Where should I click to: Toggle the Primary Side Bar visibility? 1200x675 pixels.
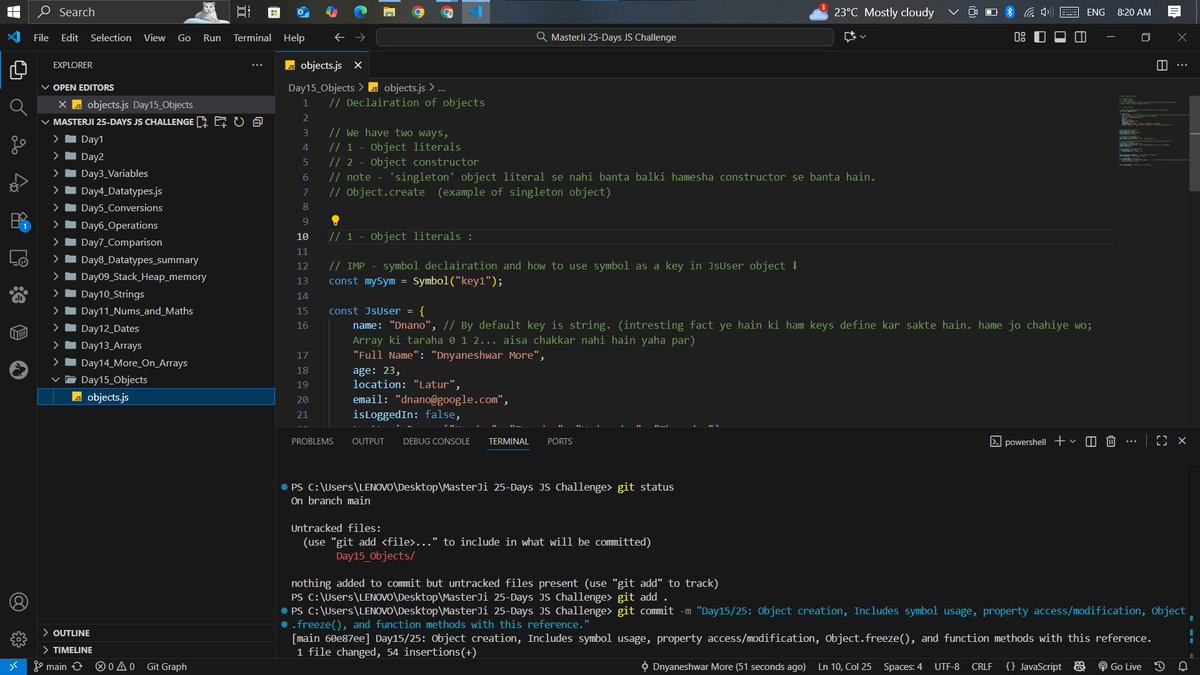click(x=1040, y=37)
